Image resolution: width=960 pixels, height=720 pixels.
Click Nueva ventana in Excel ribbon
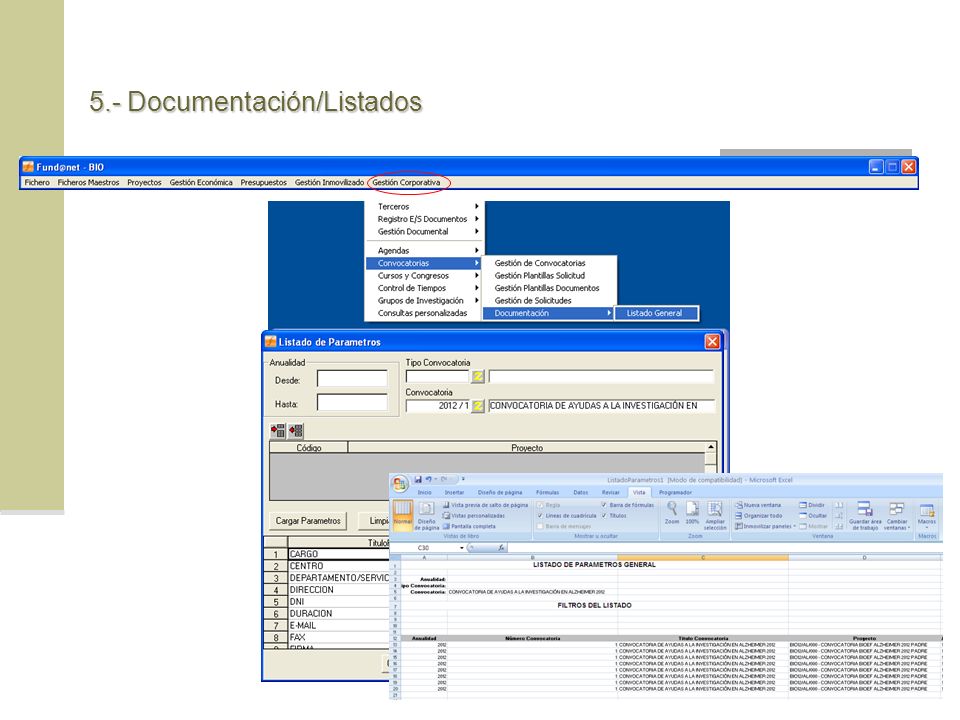click(758, 505)
